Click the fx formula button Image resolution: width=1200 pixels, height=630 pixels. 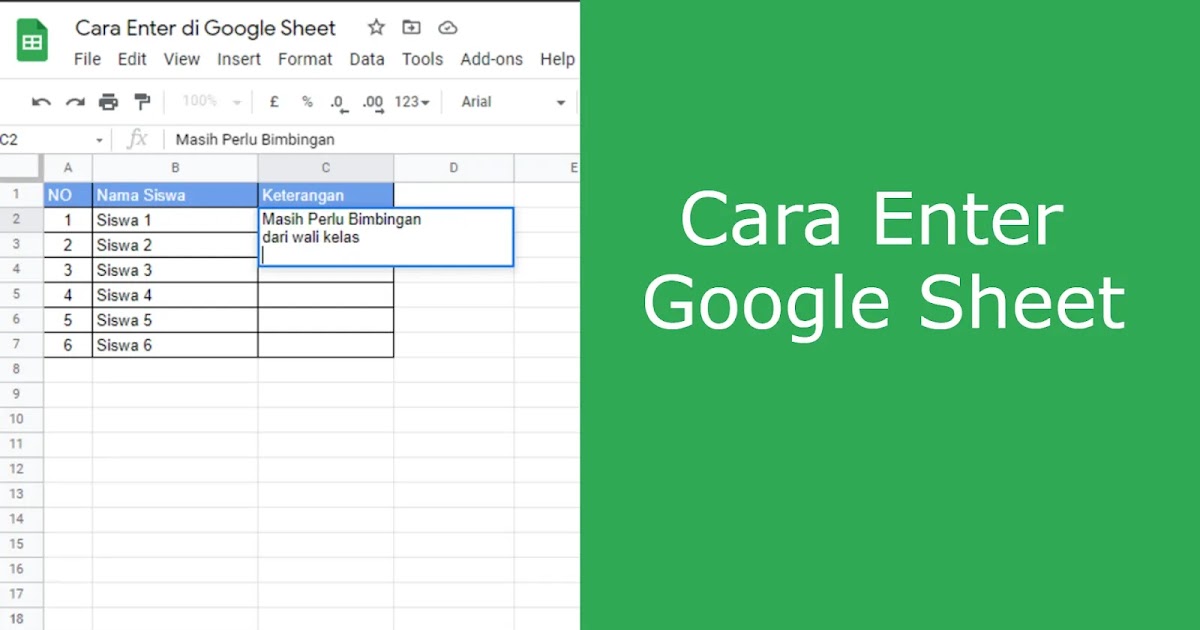(138, 139)
